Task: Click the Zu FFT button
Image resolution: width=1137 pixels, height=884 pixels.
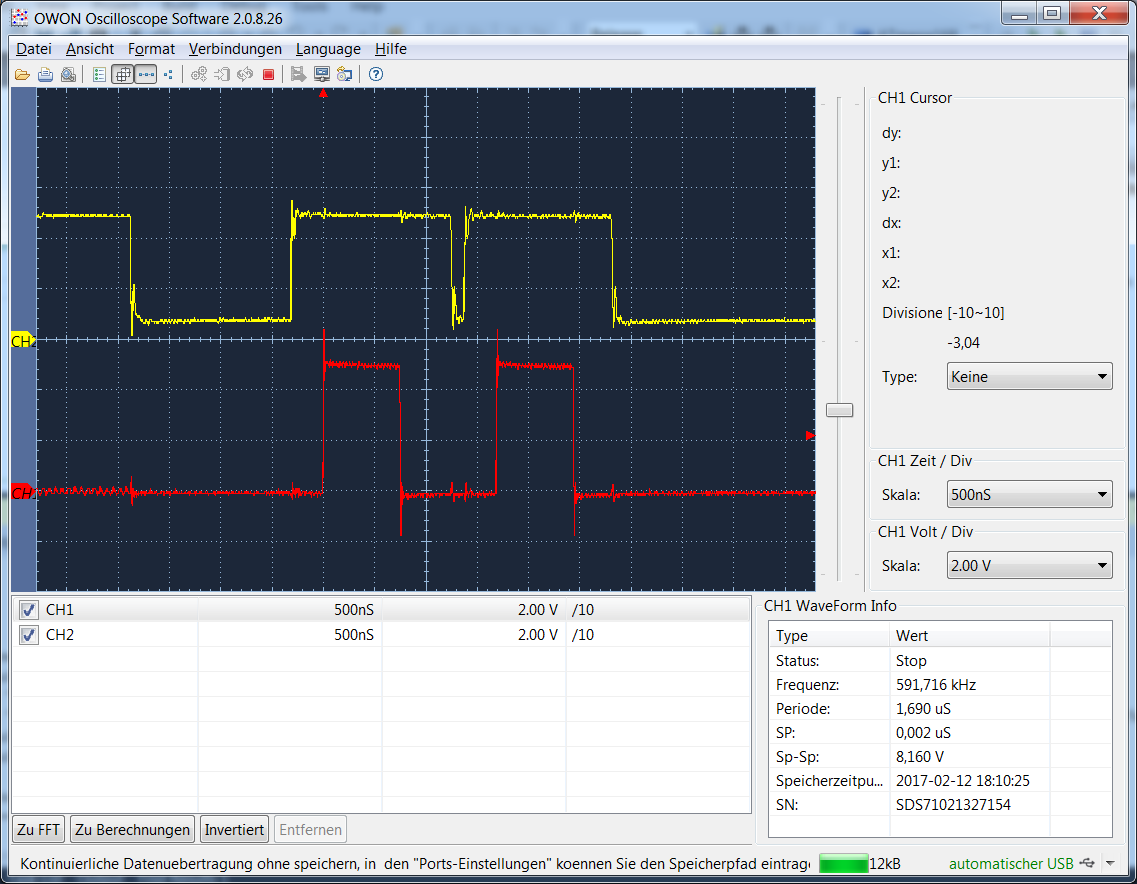Action: pos(38,829)
